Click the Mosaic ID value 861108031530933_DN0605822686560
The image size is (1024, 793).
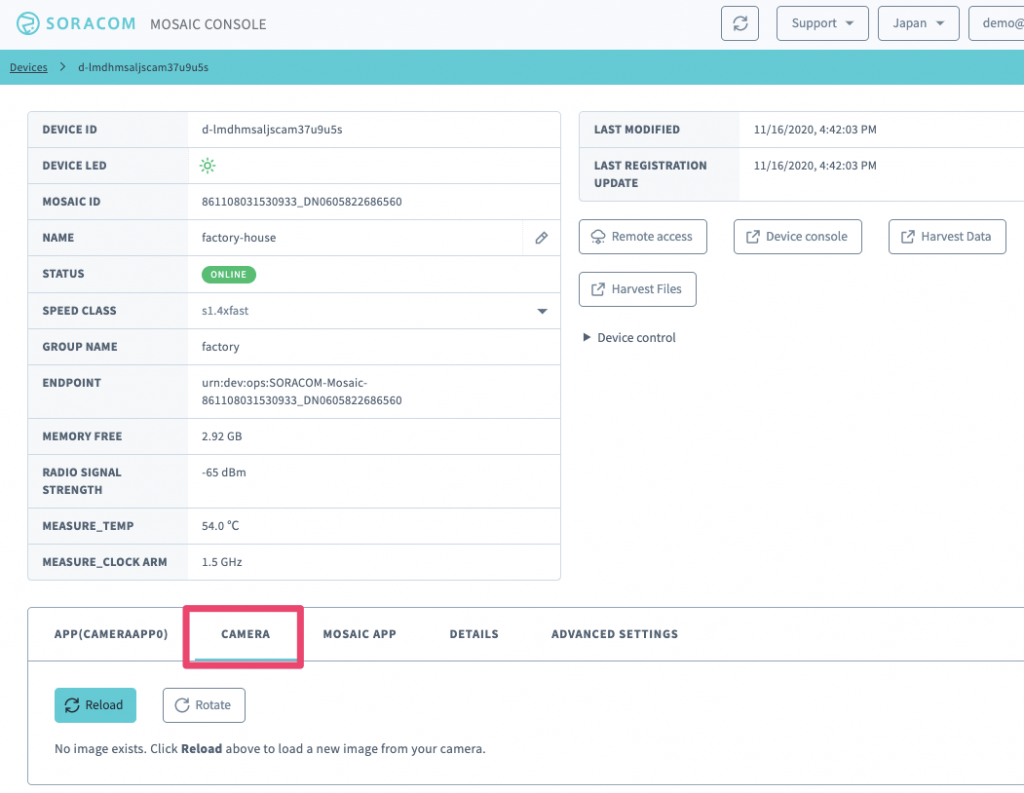click(x=302, y=202)
